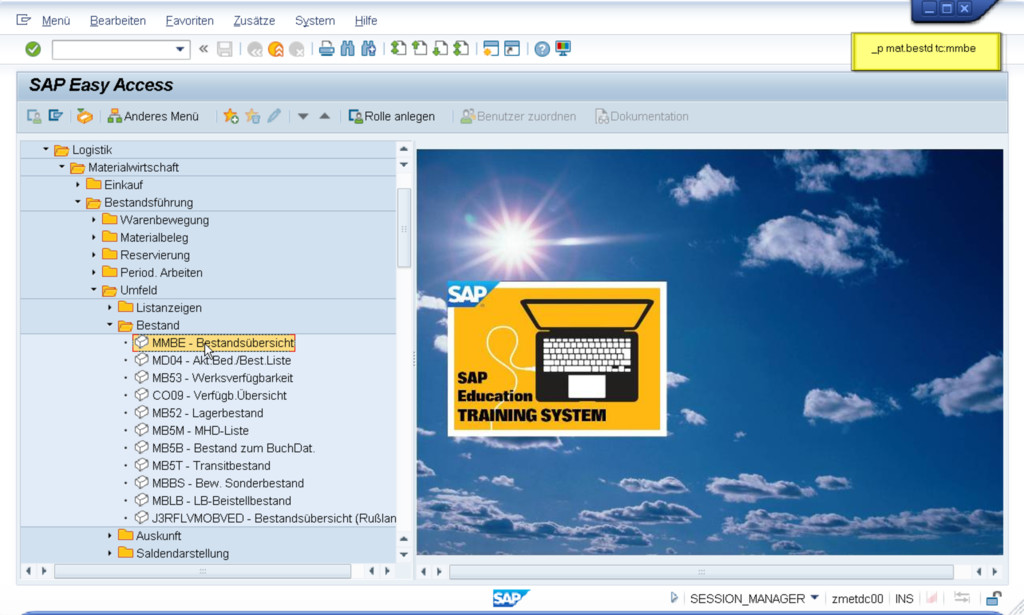The image size is (1024, 615).
Task: Click the Create New Session icon
Action: coord(490,49)
